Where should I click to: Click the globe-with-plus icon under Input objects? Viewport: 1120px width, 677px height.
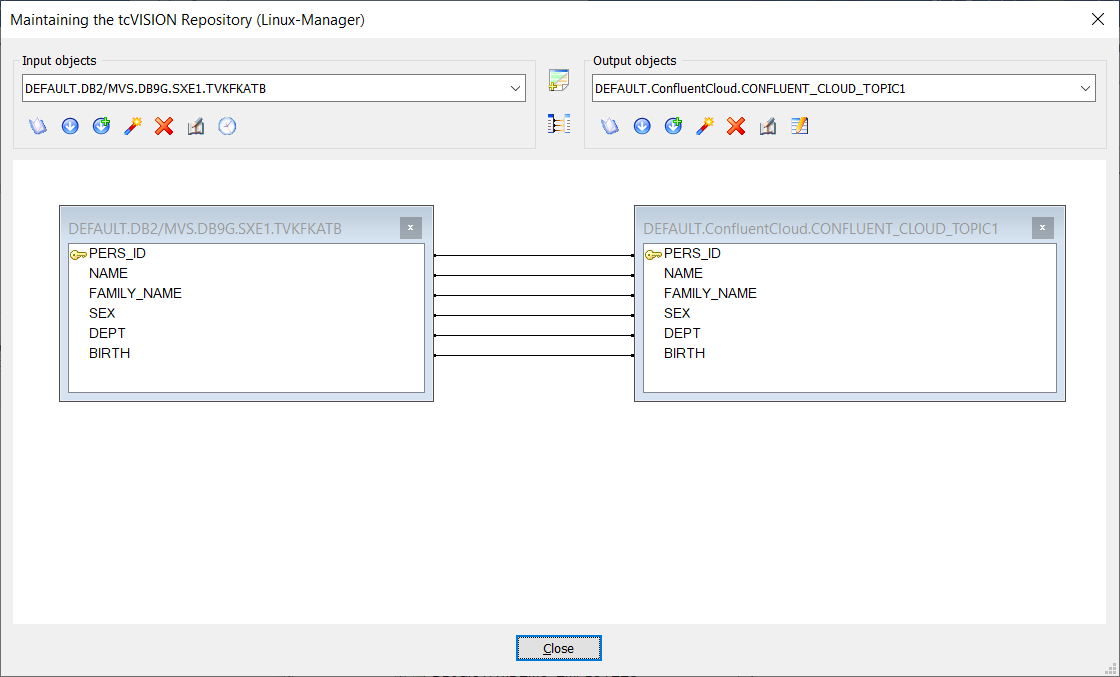(101, 126)
